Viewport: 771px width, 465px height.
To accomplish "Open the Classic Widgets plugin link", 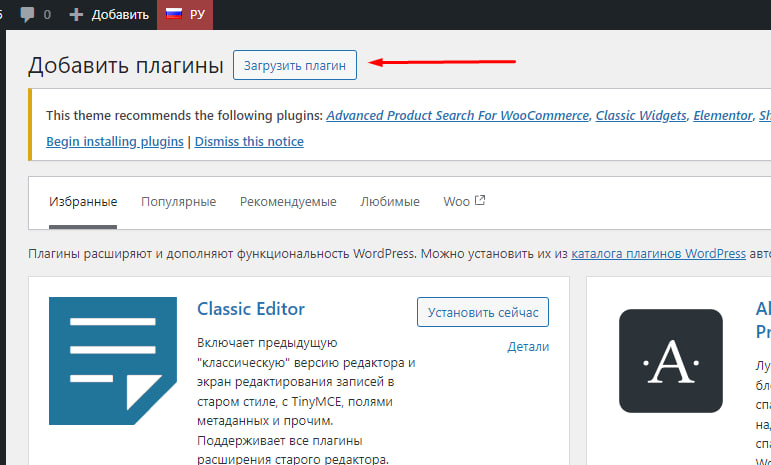I will click(641, 116).
